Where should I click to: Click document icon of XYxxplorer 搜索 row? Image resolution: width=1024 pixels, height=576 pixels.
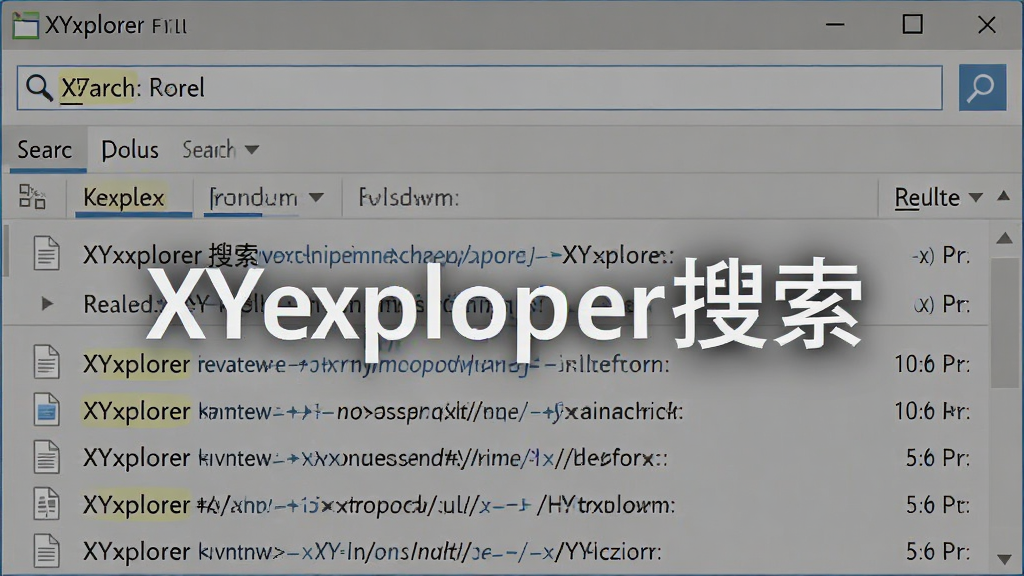coord(46,253)
